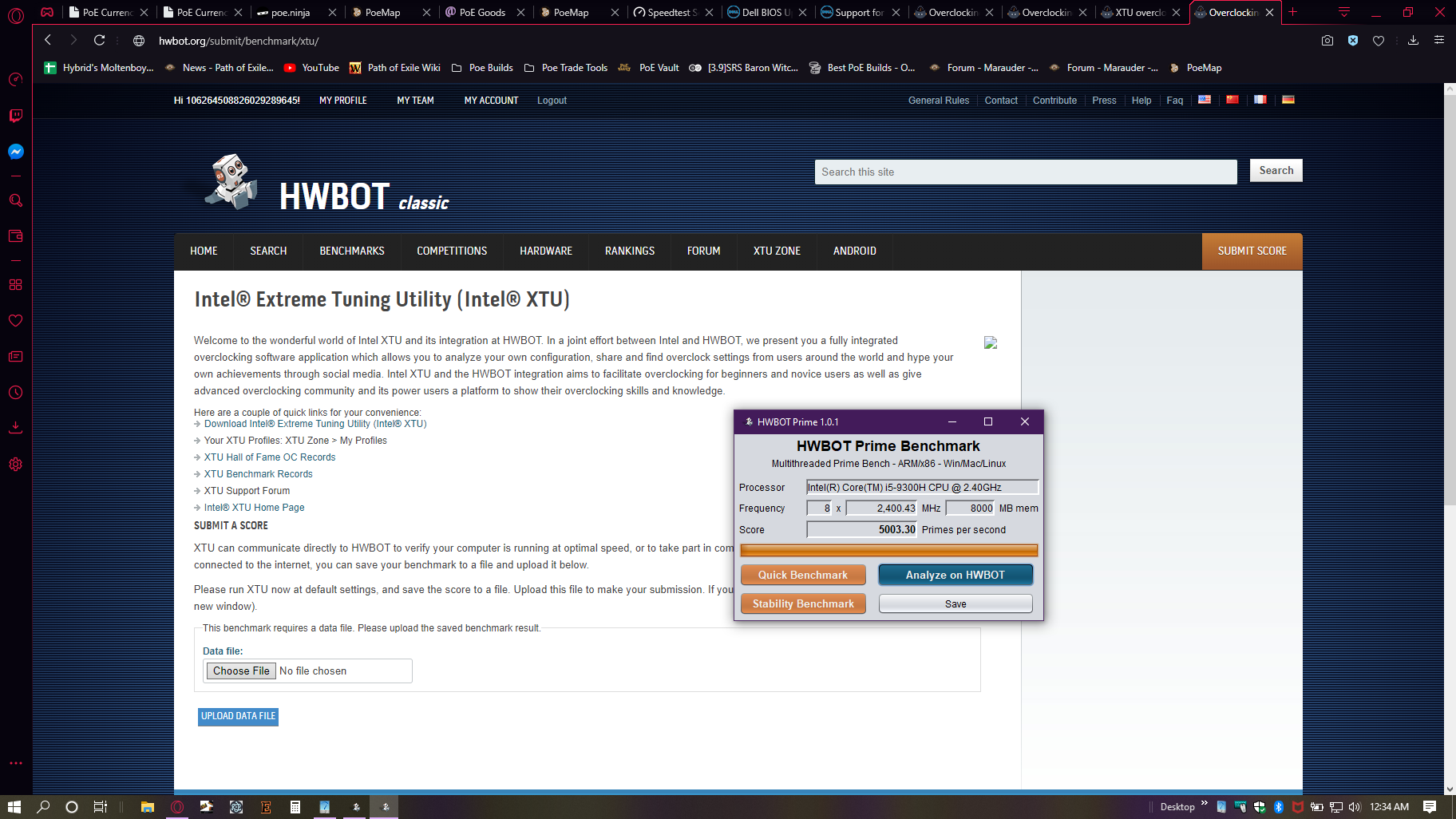Open Easy Setup icon in toolbar

coord(1438,40)
